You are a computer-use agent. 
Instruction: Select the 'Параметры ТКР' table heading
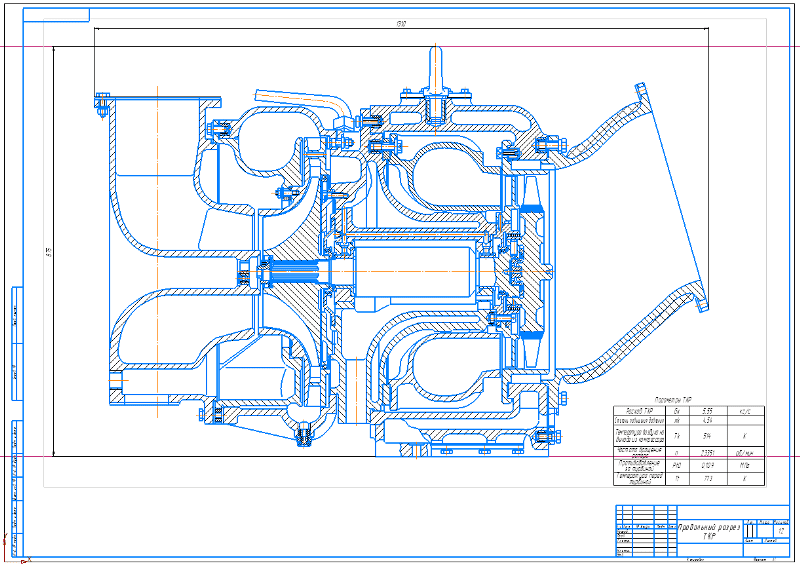pos(673,400)
